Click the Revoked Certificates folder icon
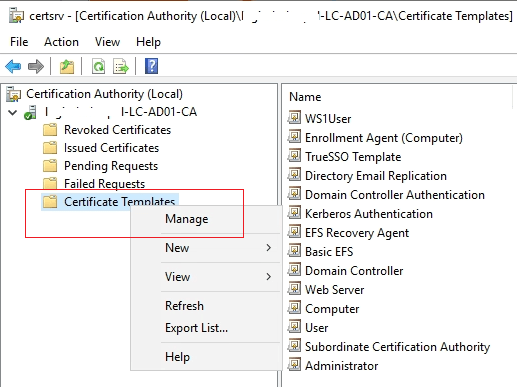This screenshot has width=517, height=387. click(50, 130)
